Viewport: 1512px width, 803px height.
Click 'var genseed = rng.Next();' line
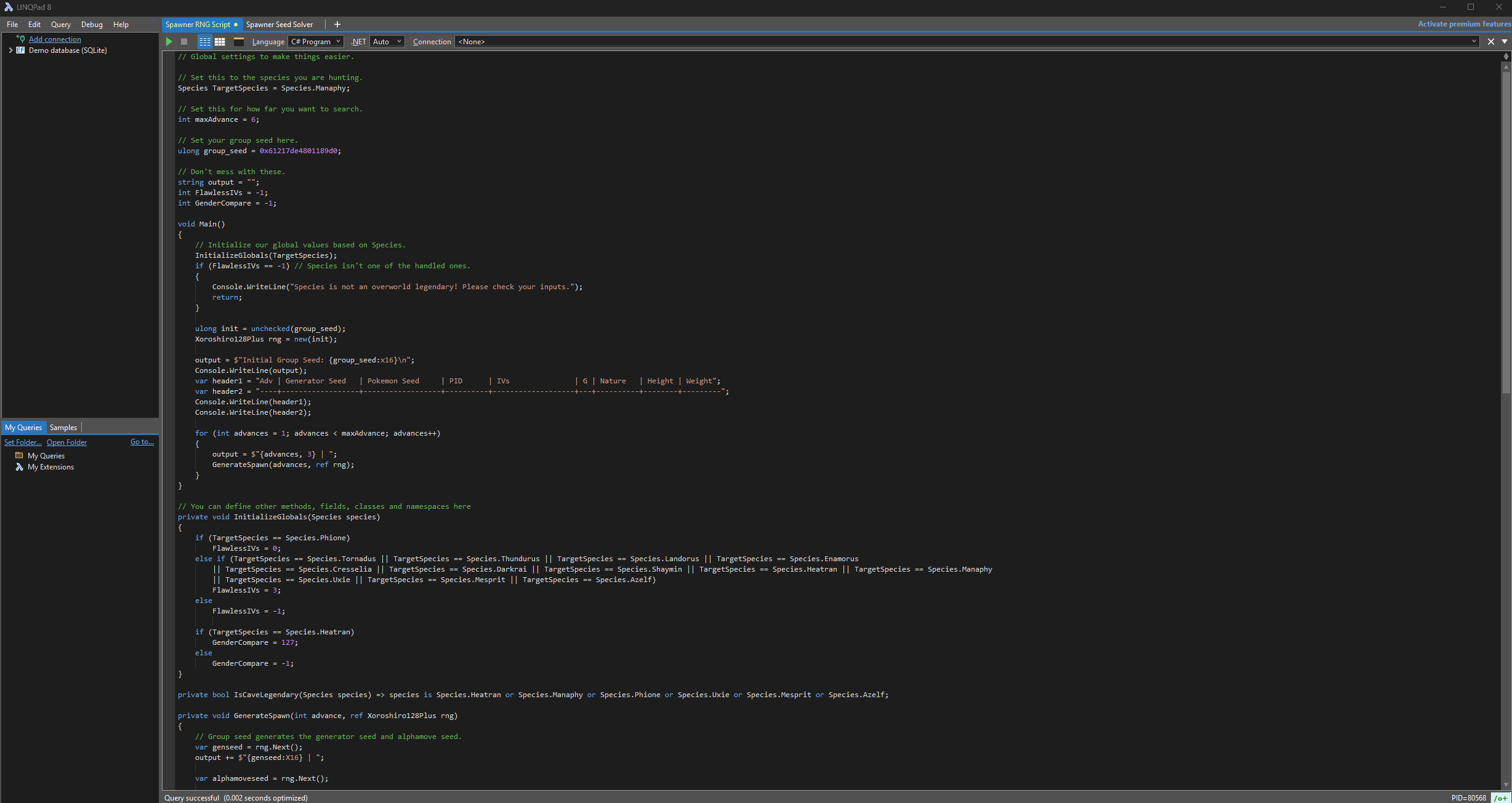[x=249, y=747]
